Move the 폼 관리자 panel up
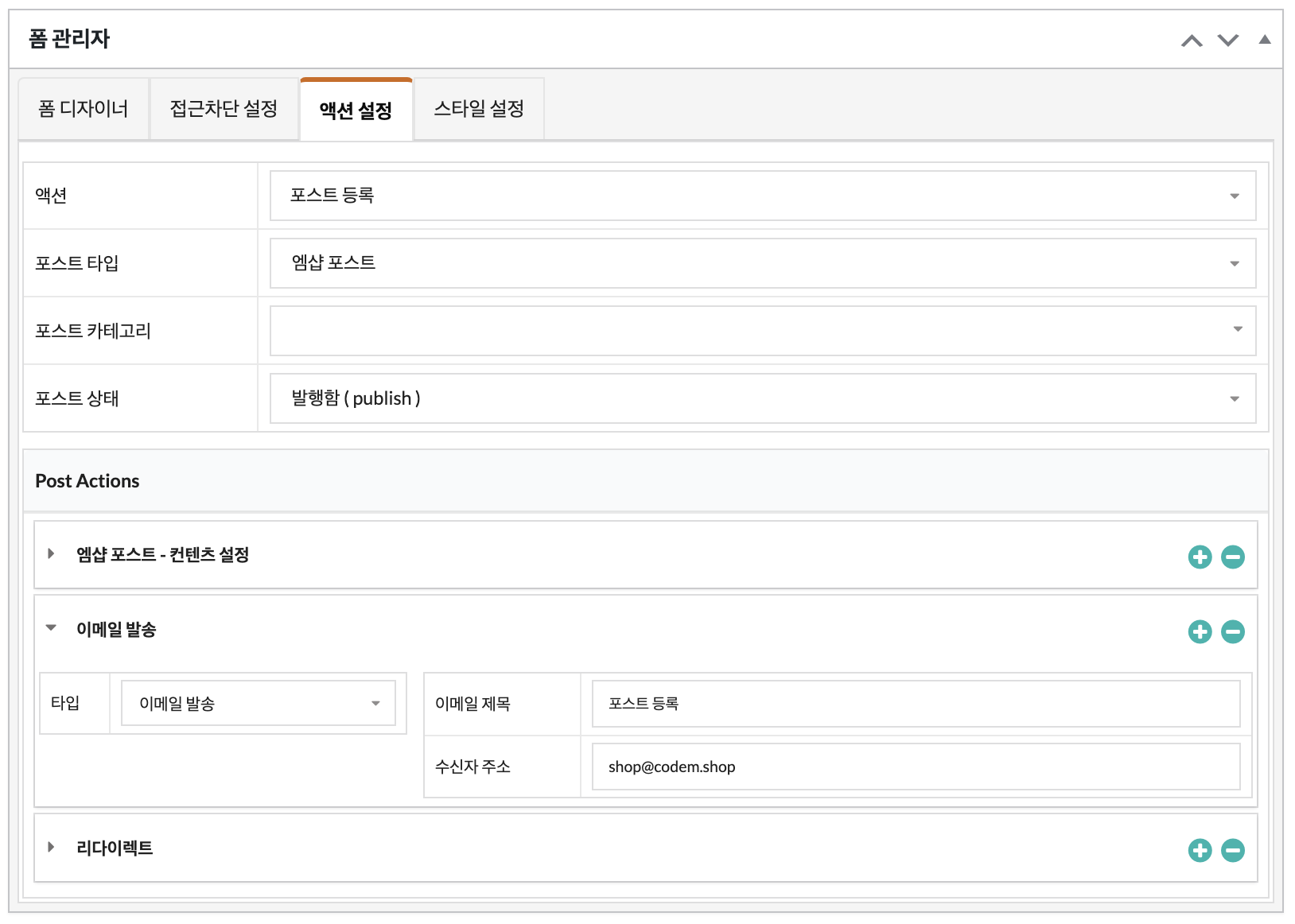Image resolution: width=1295 pixels, height=924 pixels. click(1192, 41)
